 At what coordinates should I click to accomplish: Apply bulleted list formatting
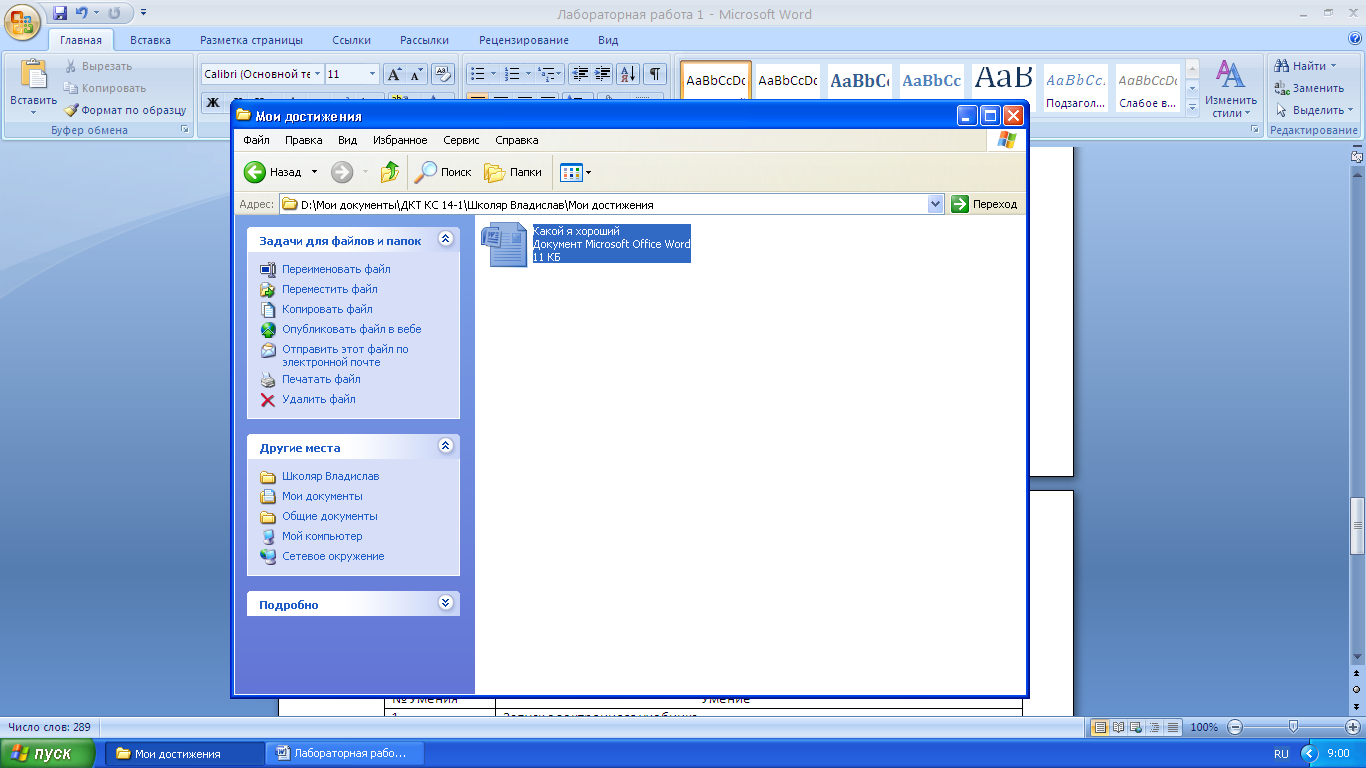[478, 74]
